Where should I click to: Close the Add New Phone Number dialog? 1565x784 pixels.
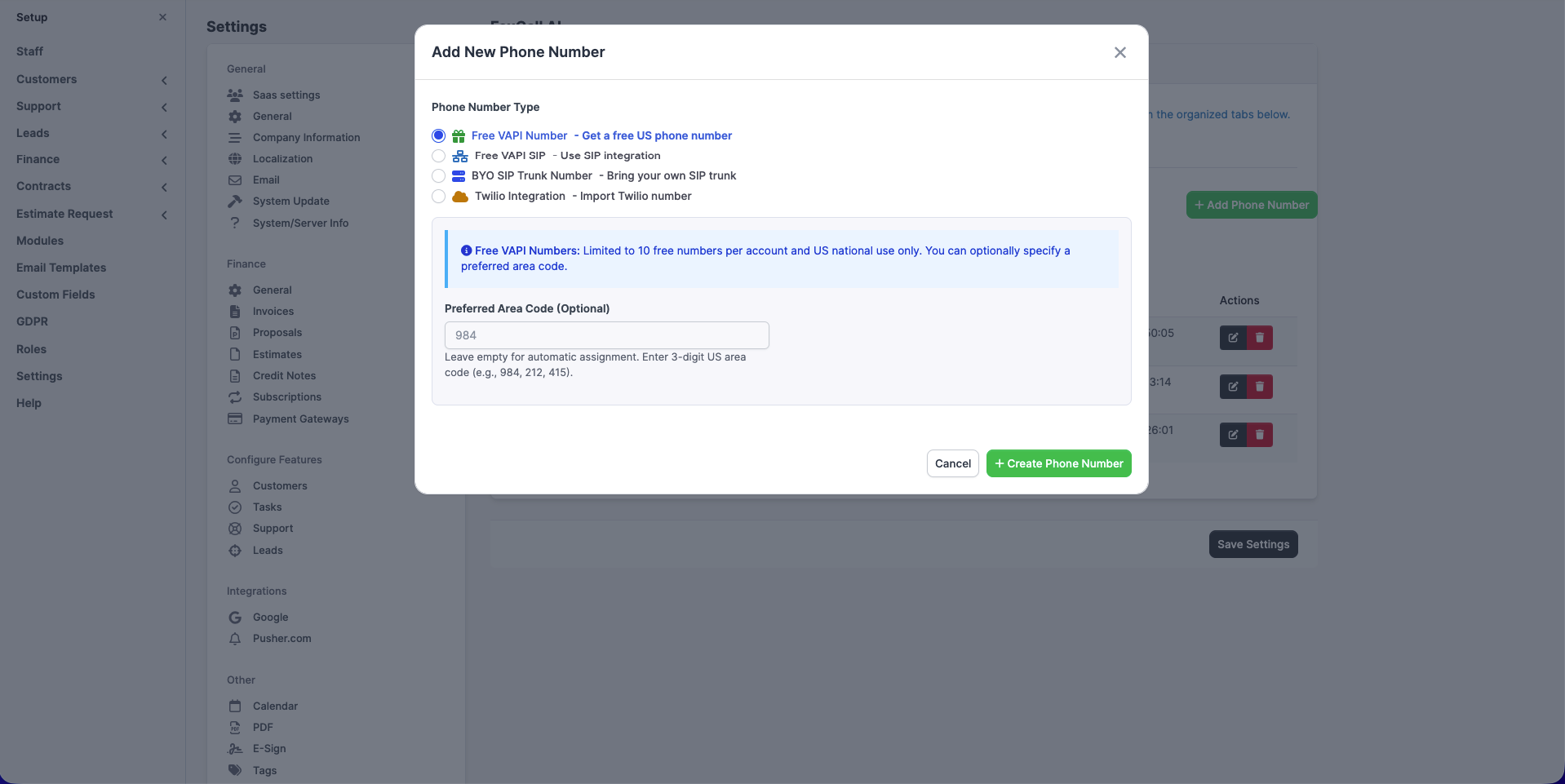[x=1119, y=52]
